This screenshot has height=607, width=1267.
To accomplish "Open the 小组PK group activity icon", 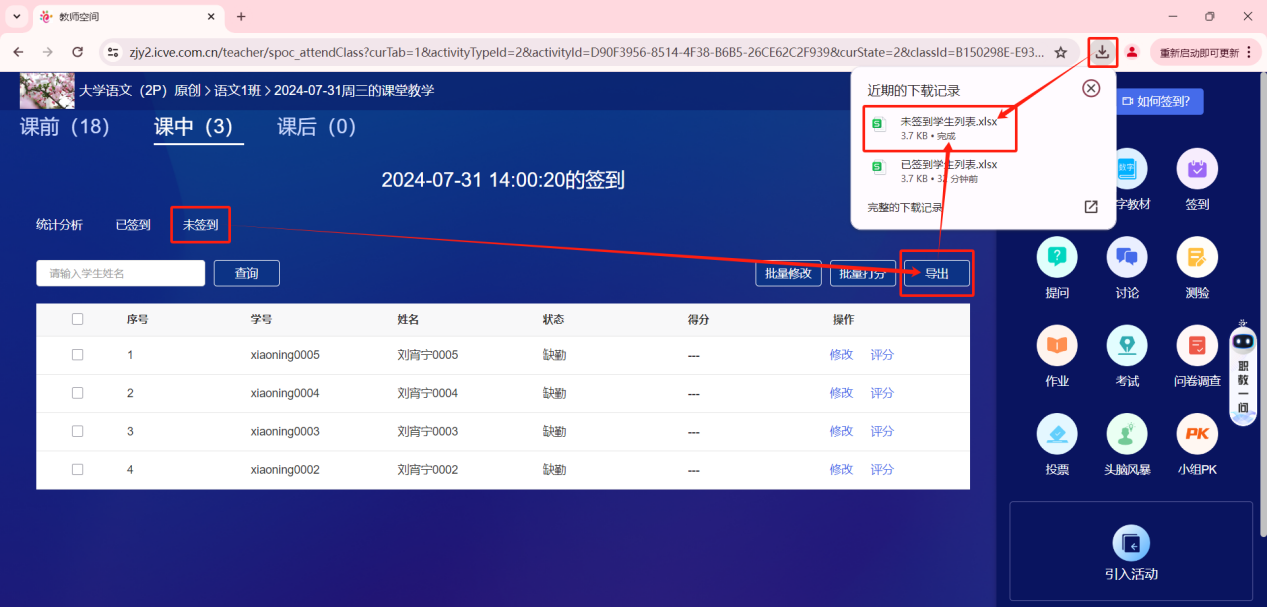I will (1197, 434).
